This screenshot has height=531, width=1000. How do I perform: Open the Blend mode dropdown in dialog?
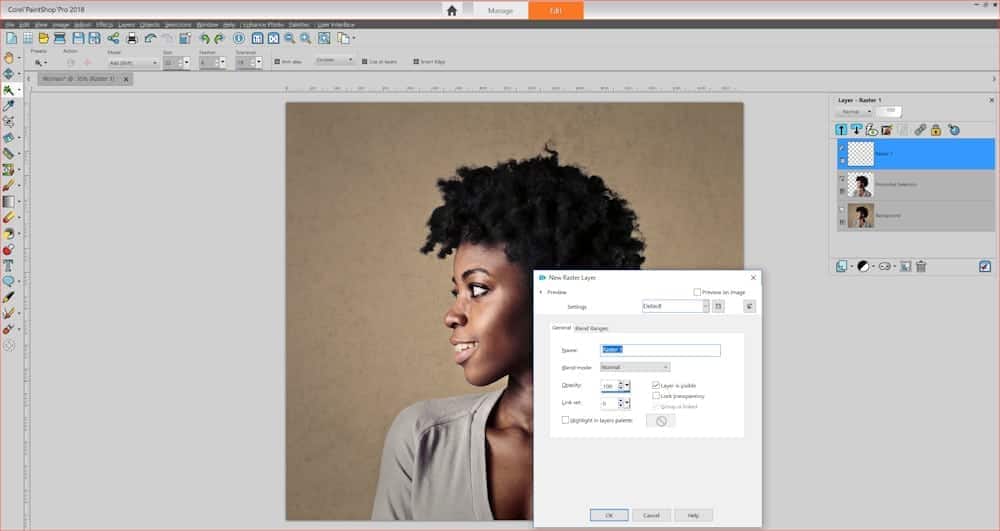(635, 367)
